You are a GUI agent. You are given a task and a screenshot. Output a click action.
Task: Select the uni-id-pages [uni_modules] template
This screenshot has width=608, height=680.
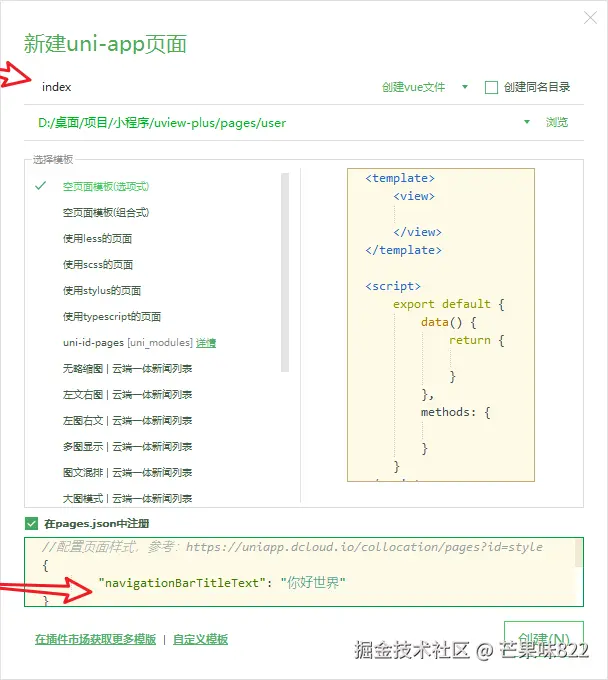[x=127, y=343]
